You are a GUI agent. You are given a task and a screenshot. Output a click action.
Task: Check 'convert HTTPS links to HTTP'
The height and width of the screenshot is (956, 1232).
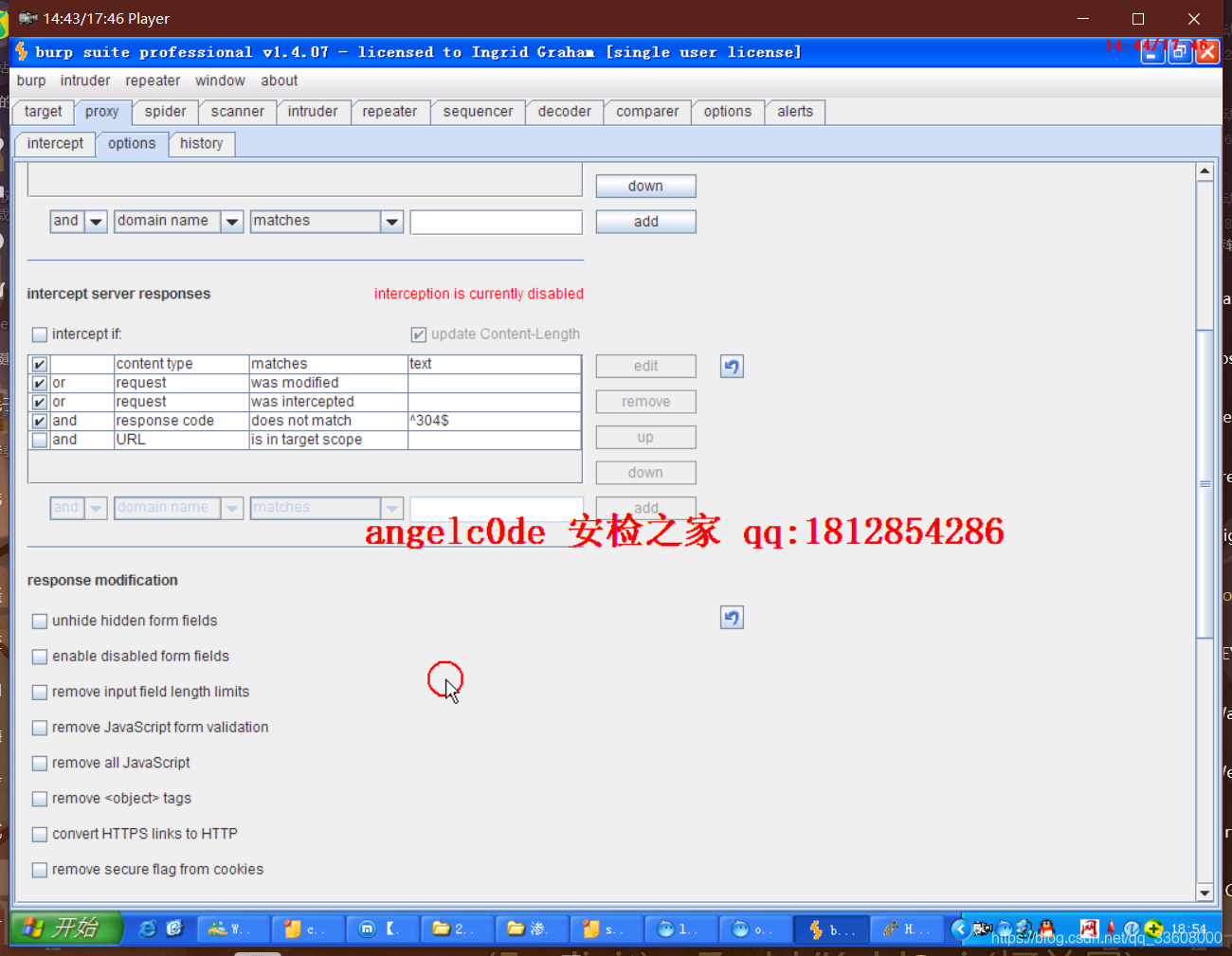[x=40, y=834]
